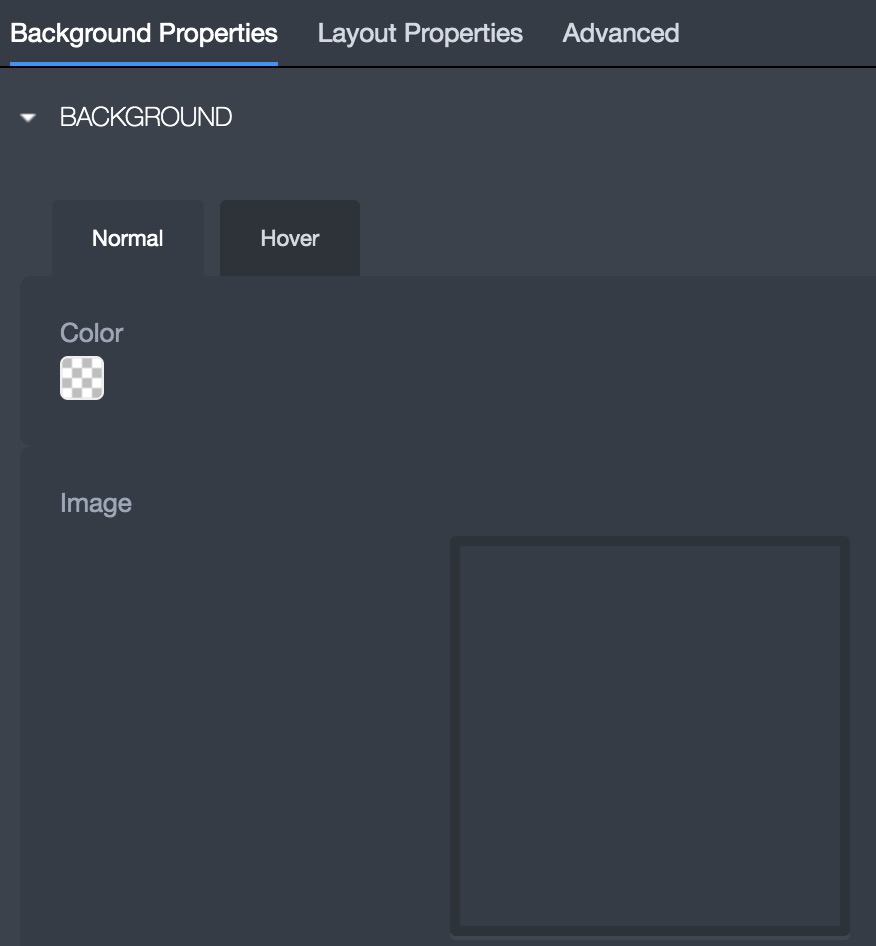Click the Image label
876x946 pixels.
pyautogui.click(x=95, y=503)
